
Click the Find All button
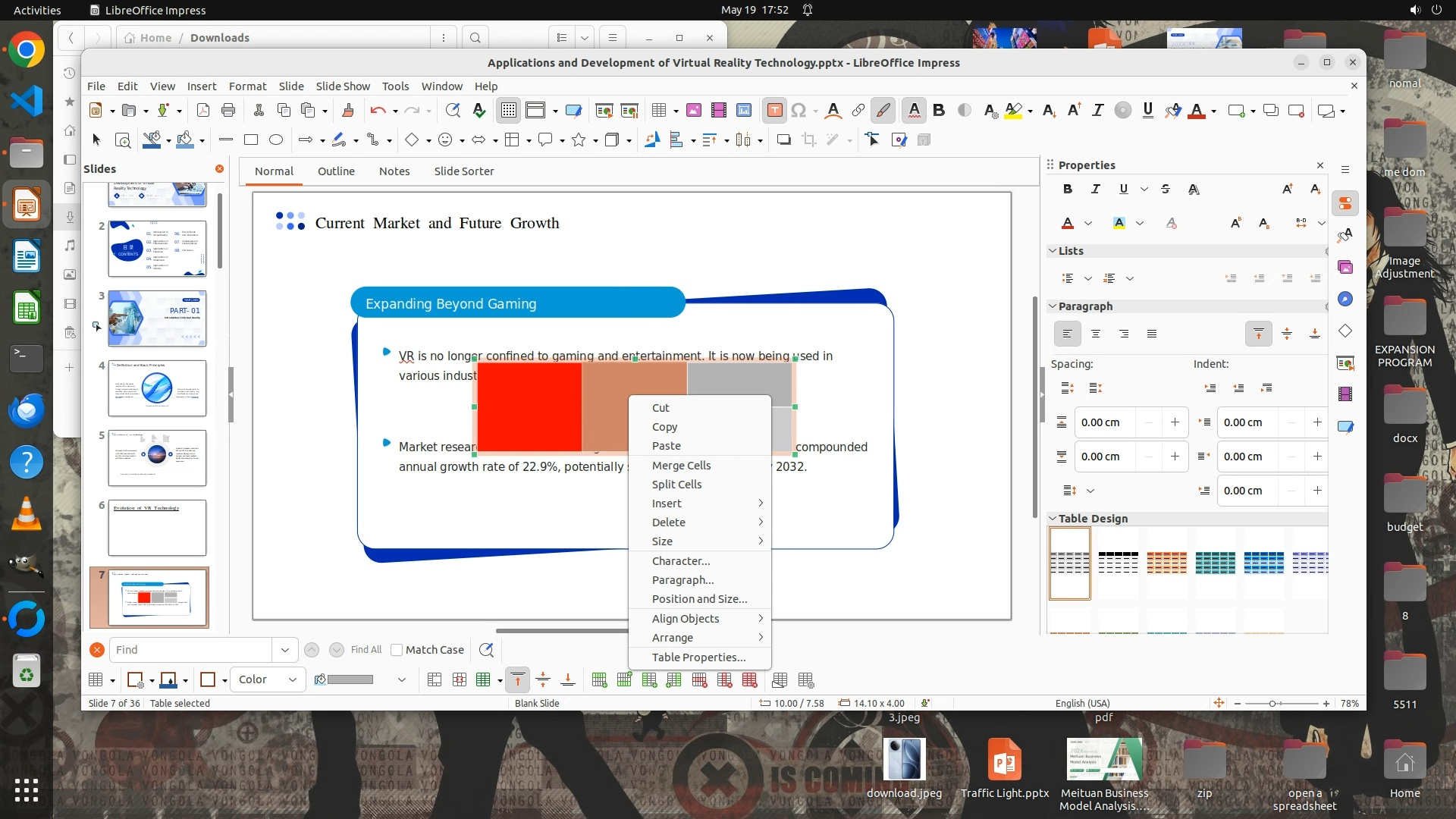(x=366, y=650)
